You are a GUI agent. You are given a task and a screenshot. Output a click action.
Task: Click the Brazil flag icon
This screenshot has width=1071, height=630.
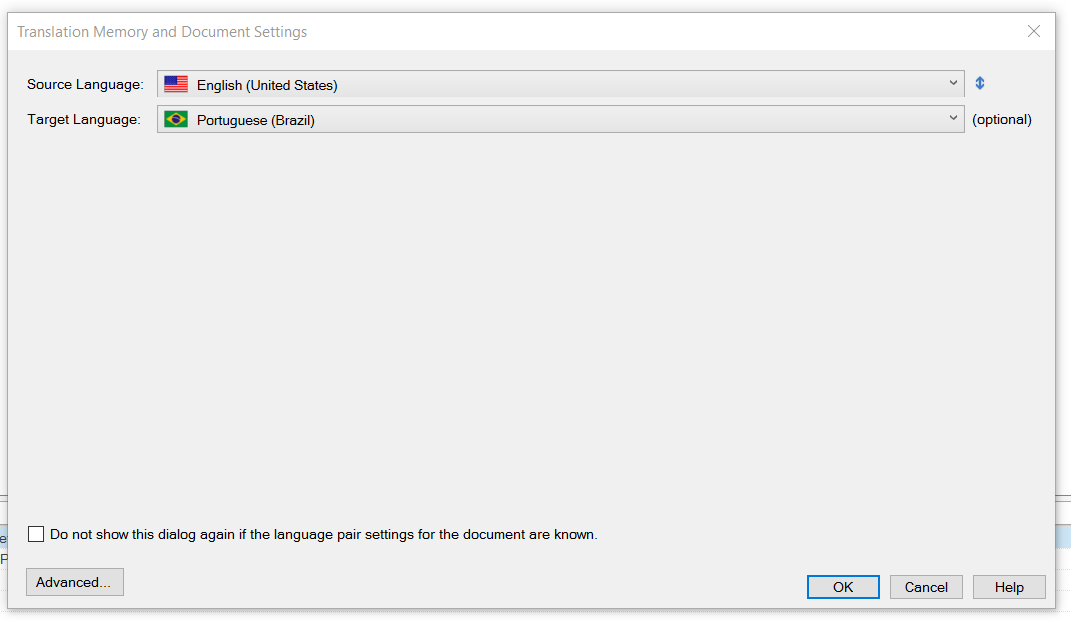(x=176, y=119)
